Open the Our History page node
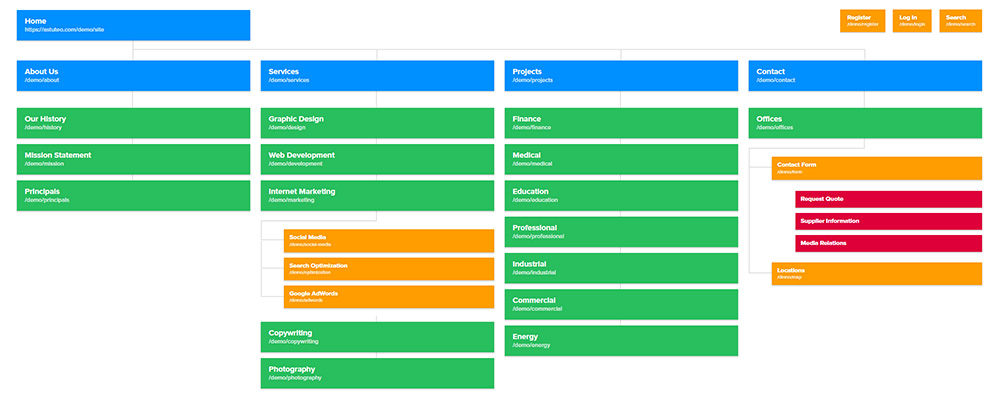 133,123
